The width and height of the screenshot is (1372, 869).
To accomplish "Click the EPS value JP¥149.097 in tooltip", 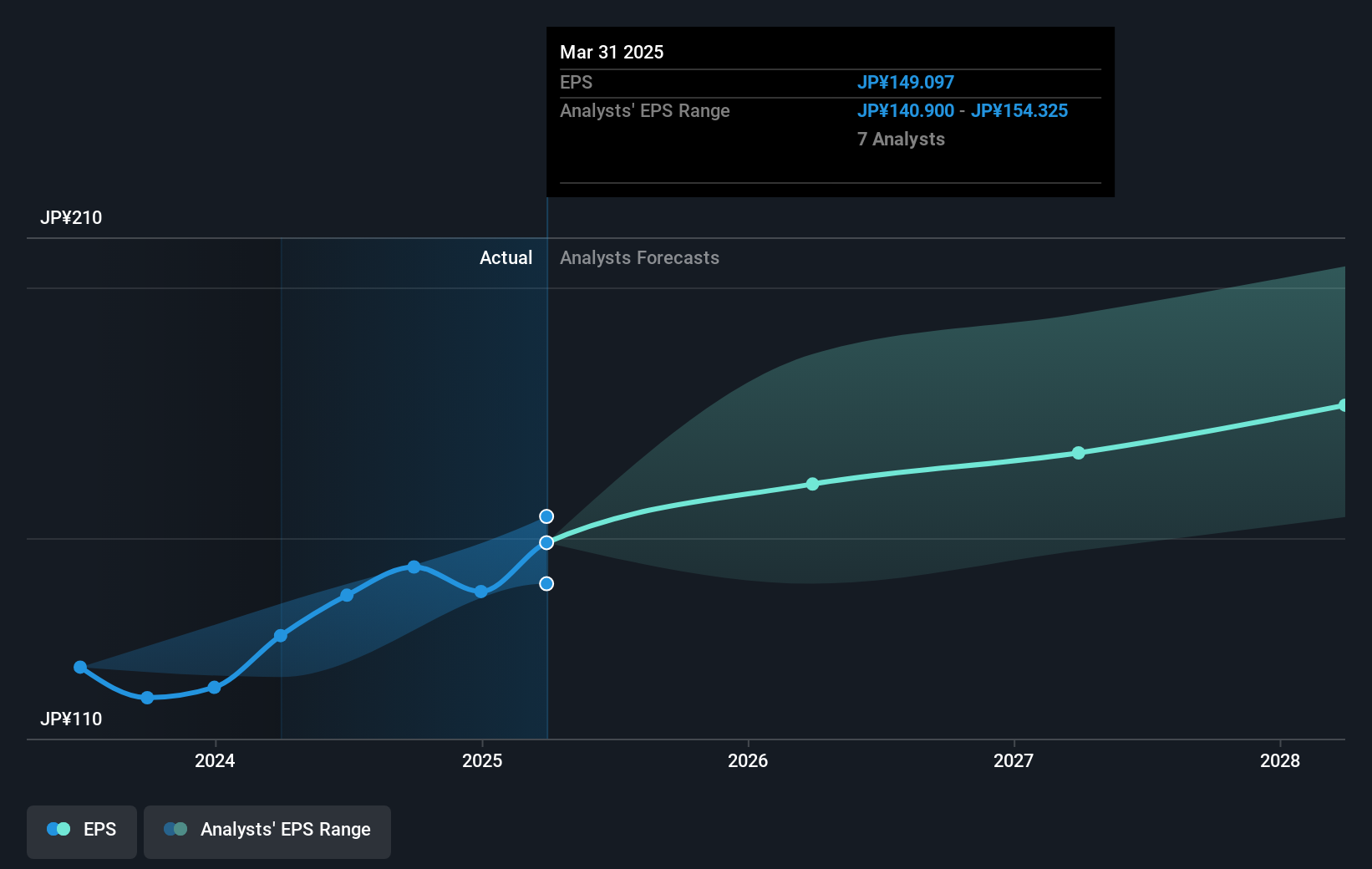I will pos(905,82).
